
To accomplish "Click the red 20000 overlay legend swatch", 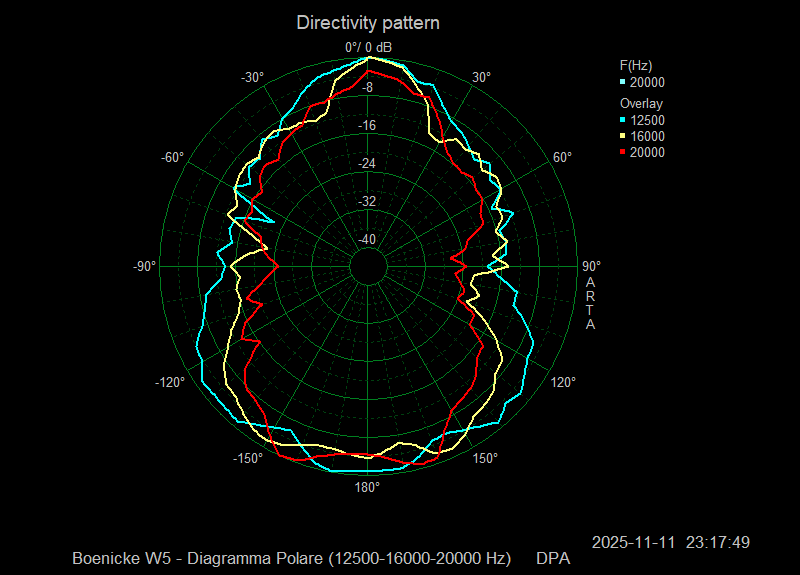I will coord(623,153).
